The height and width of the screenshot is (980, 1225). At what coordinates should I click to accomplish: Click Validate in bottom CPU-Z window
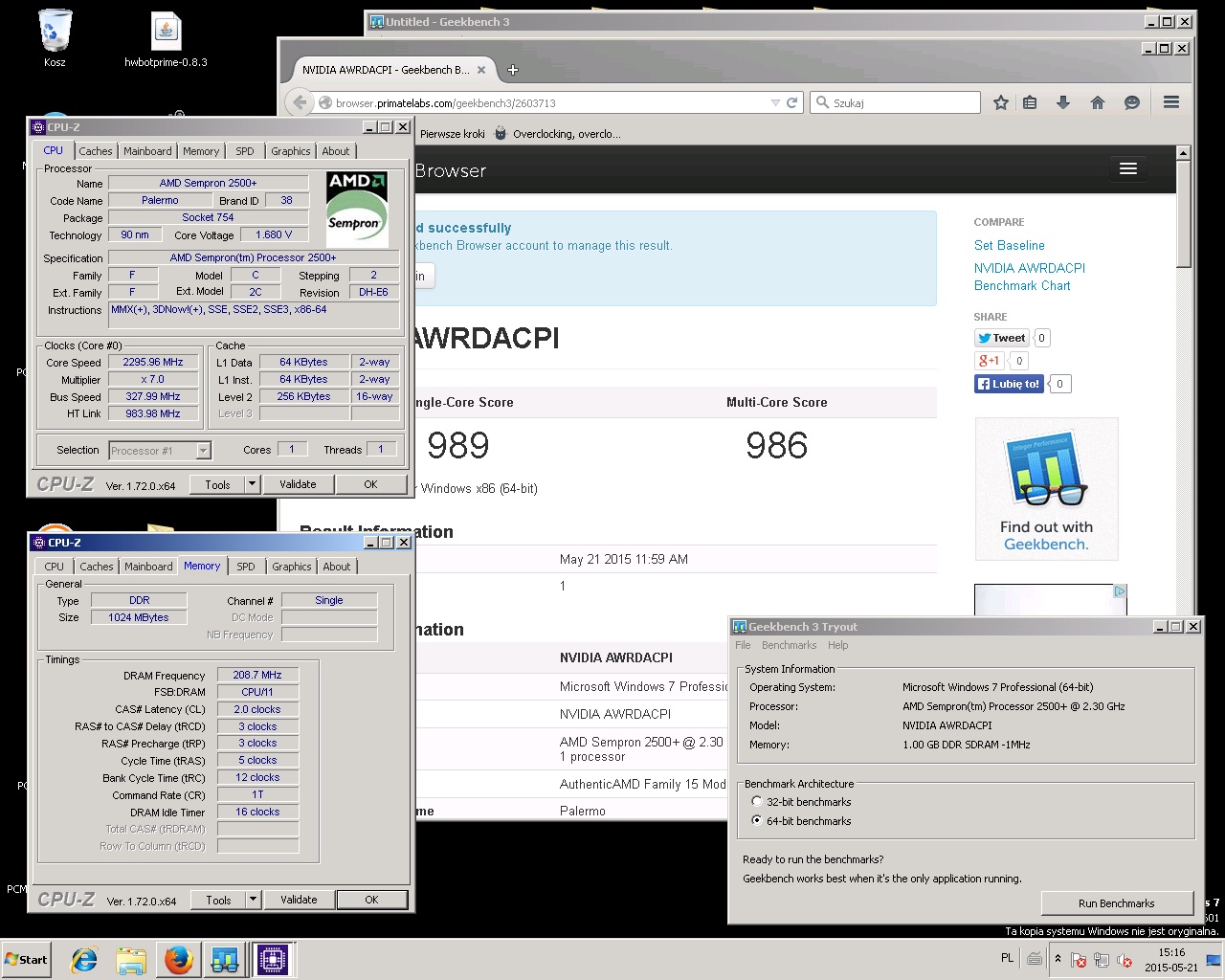[x=299, y=901]
